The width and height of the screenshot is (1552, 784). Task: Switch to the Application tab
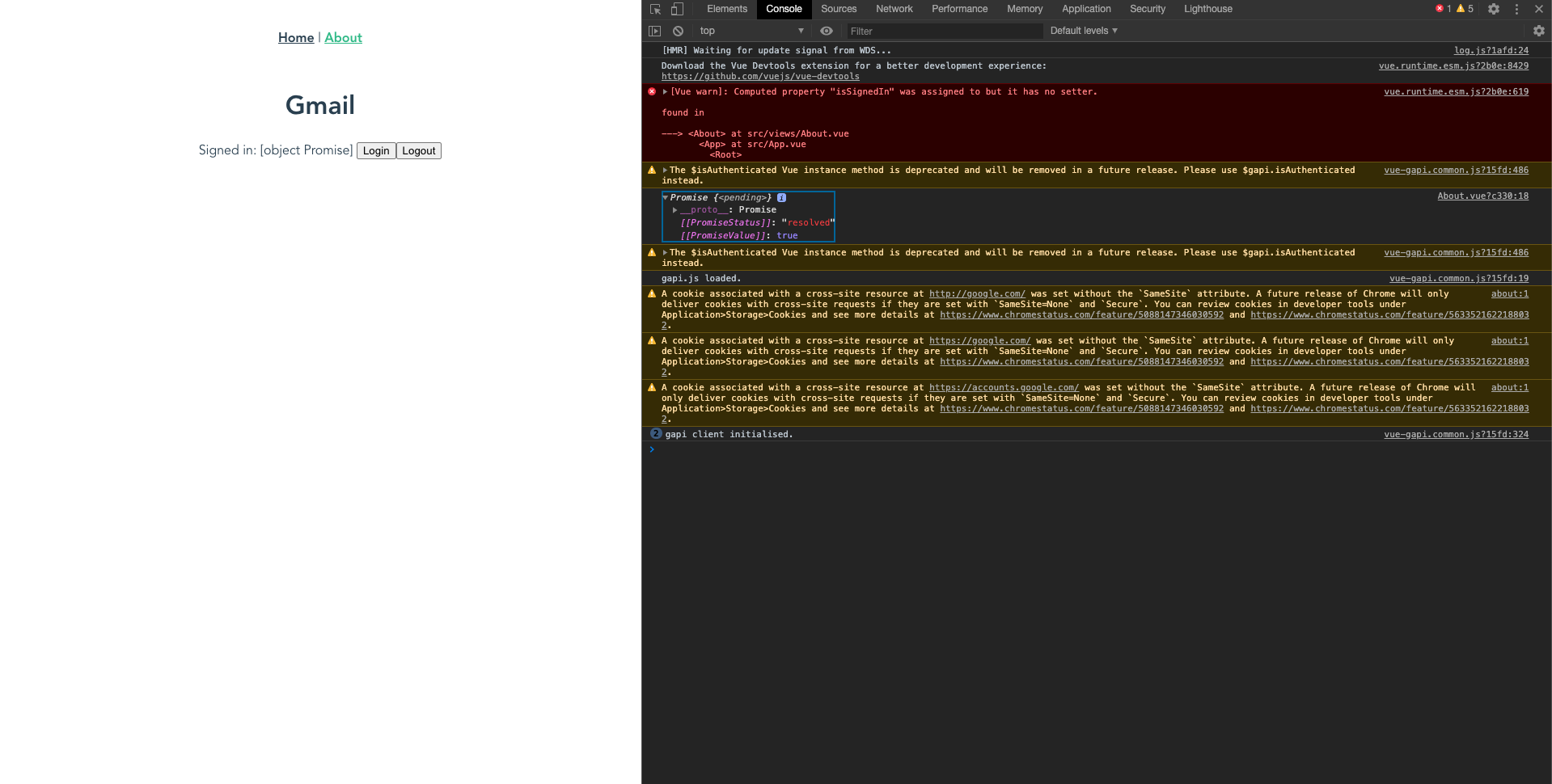tap(1086, 9)
